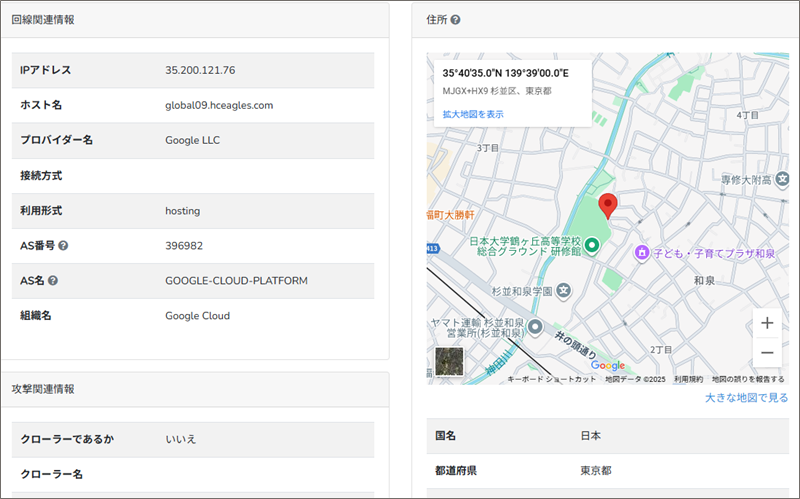
Task: Click the プロバイダー名 row label
Action: pyautogui.click(x=57, y=140)
